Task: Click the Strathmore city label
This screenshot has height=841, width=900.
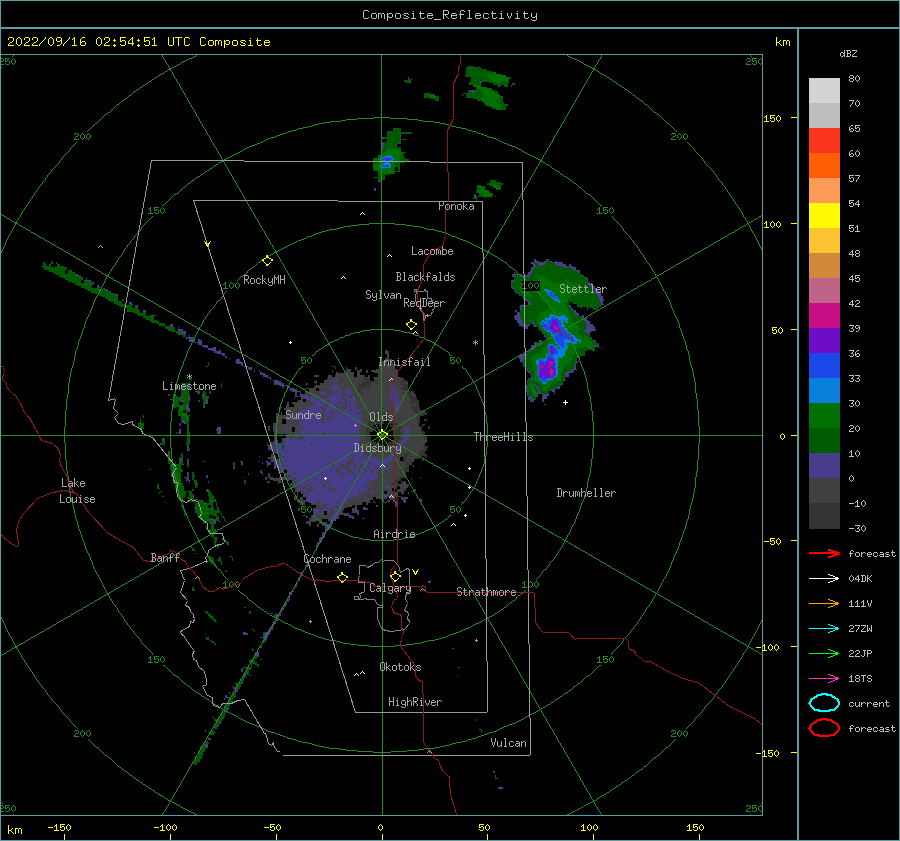Action: point(486,592)
